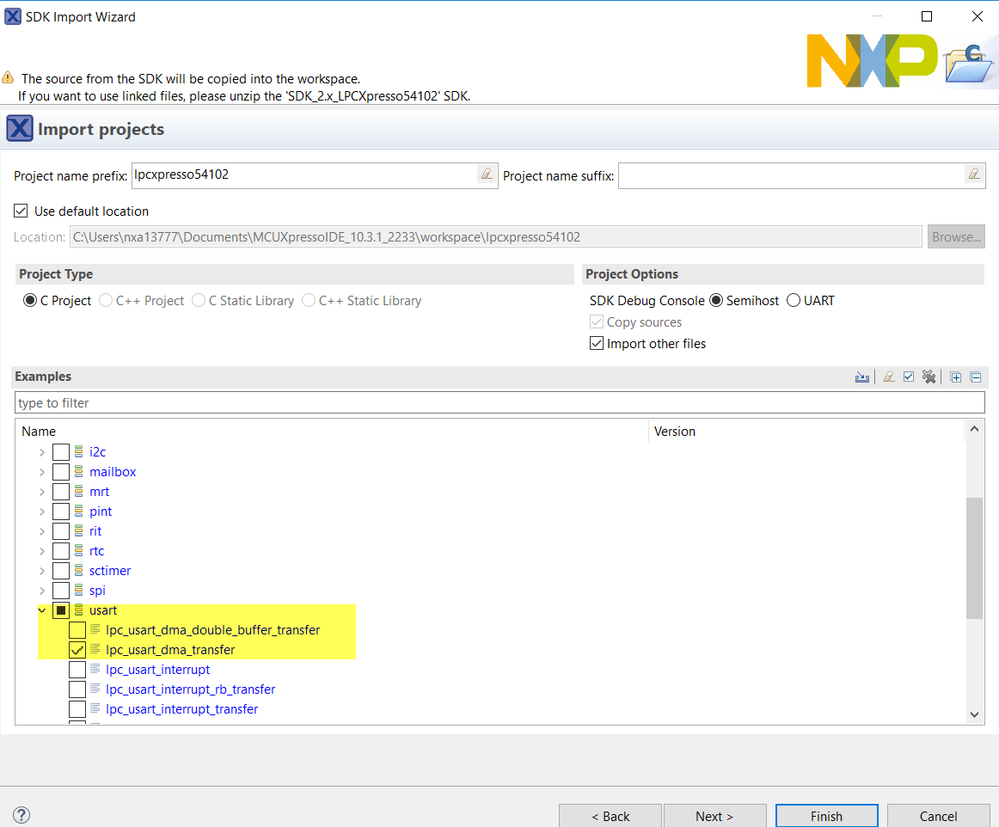Check the mailbox examples checkbox

pyautogui.click(x=61, y=471)
